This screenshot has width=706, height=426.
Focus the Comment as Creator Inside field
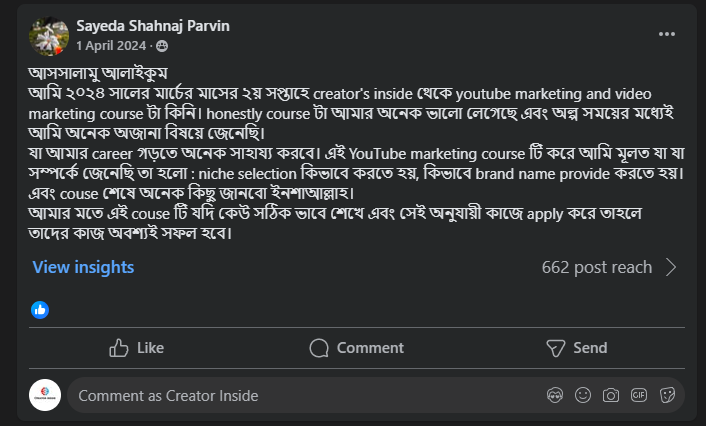tap(300, 395)
